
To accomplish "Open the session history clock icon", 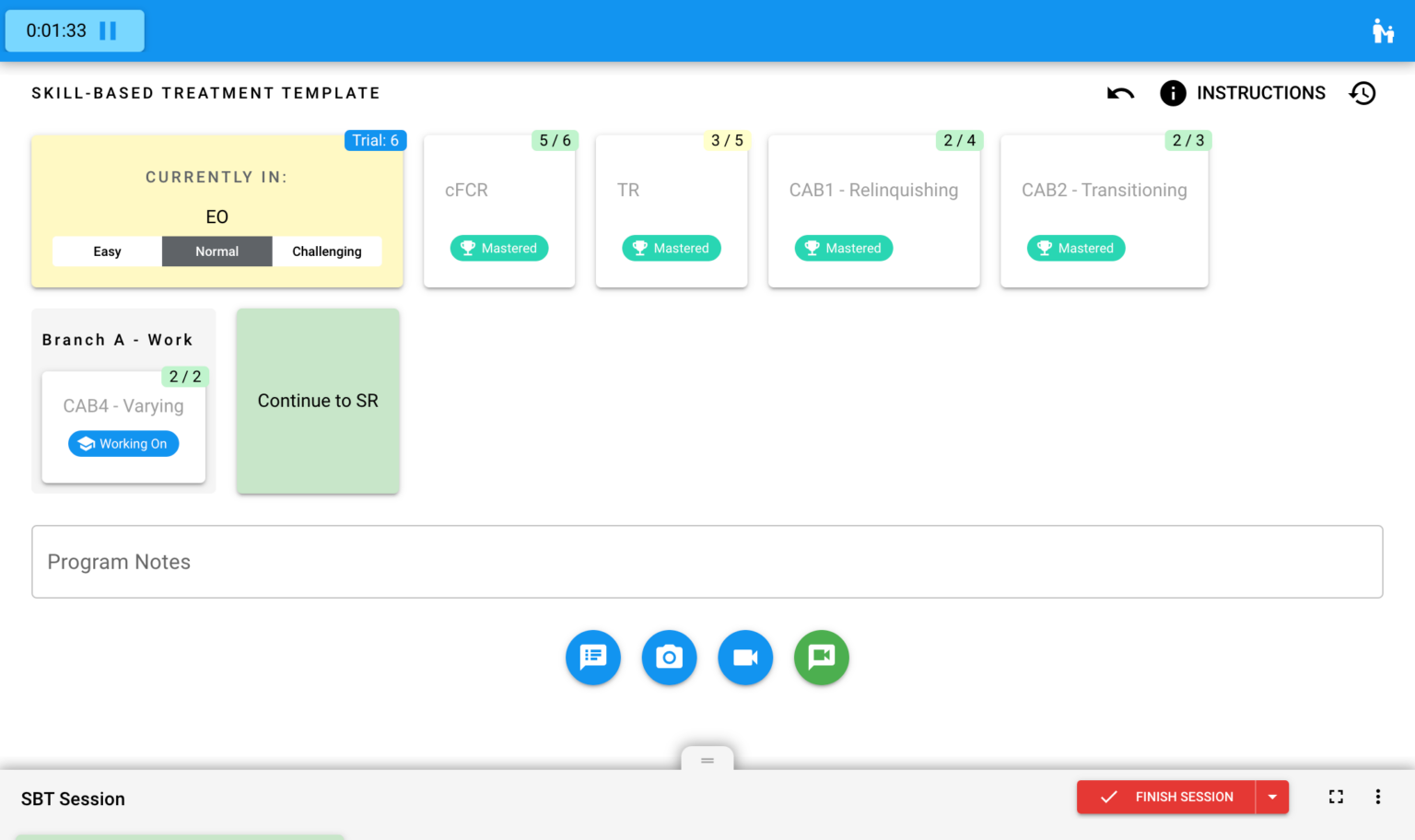I will point(1362,93).
